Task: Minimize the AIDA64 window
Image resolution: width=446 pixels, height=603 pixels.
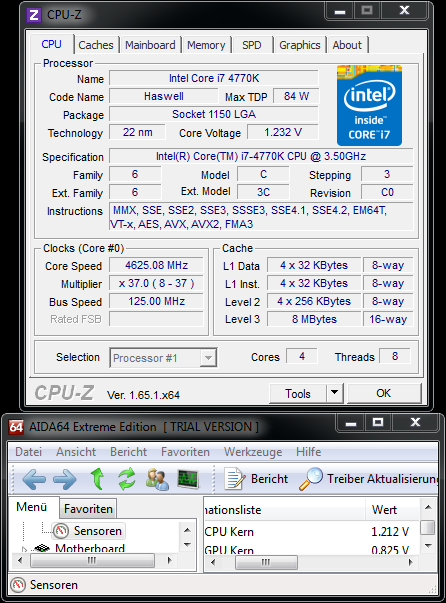Action: click(351, 423)
